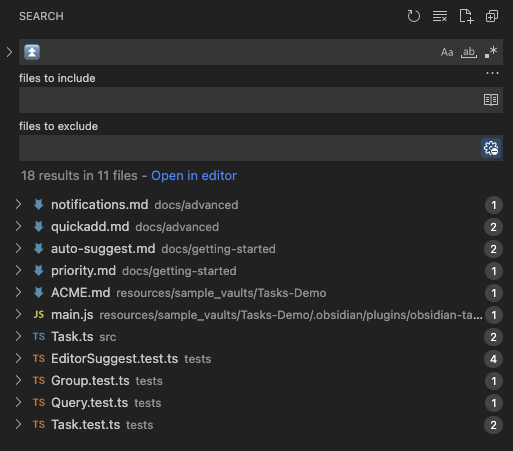Image resolution: width=513 pixels, height=451 pixels.
Task: Expand all search results icon
Action: [x=492, y=16]
